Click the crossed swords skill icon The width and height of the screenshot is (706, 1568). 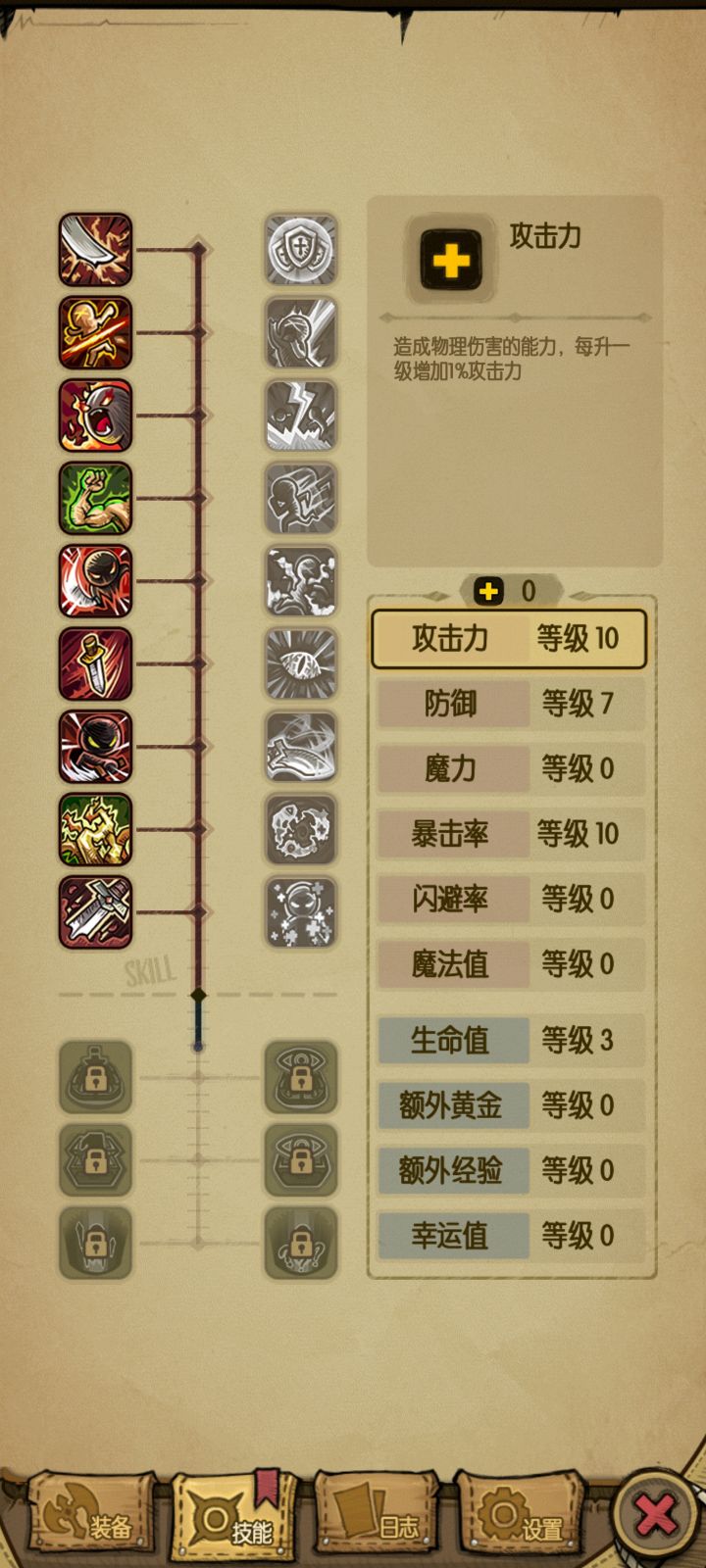(95, 911)
